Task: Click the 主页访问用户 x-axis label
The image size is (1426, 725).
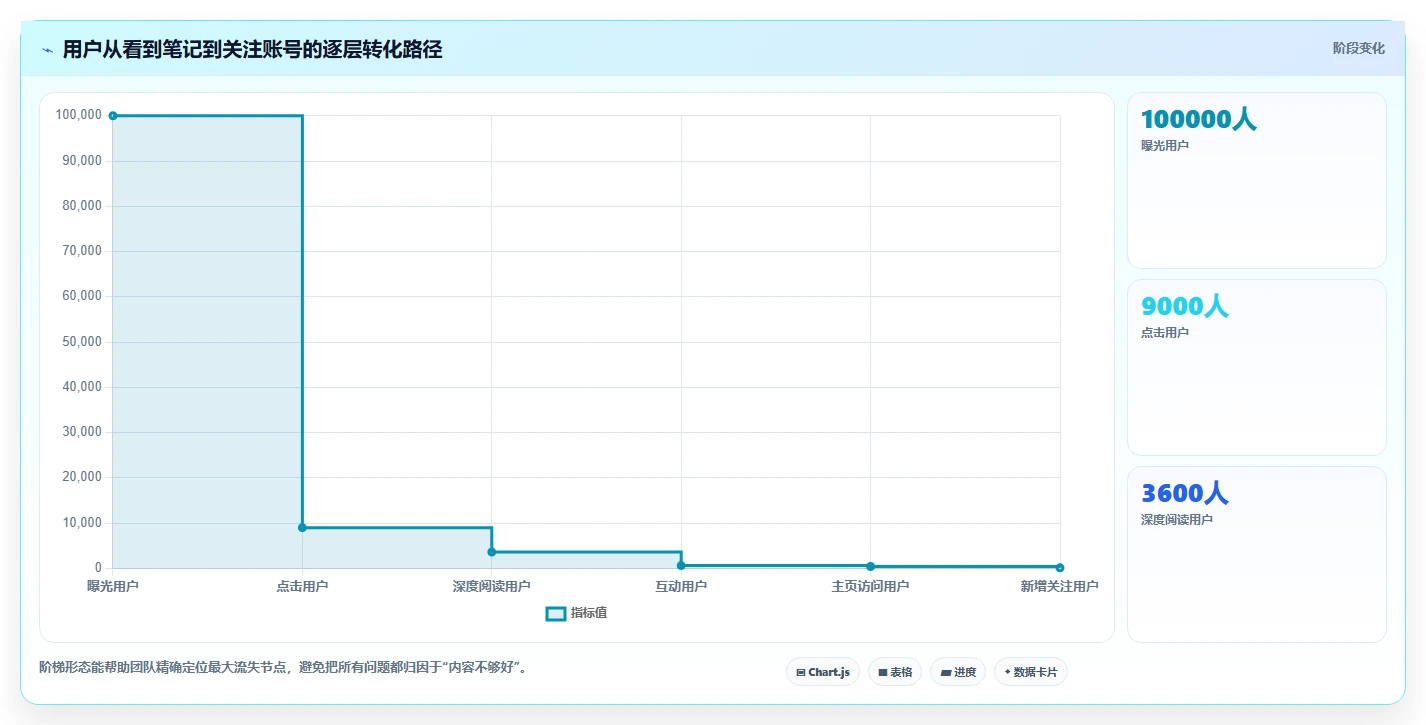Action: pyautogui.click(x=870, y=586)
